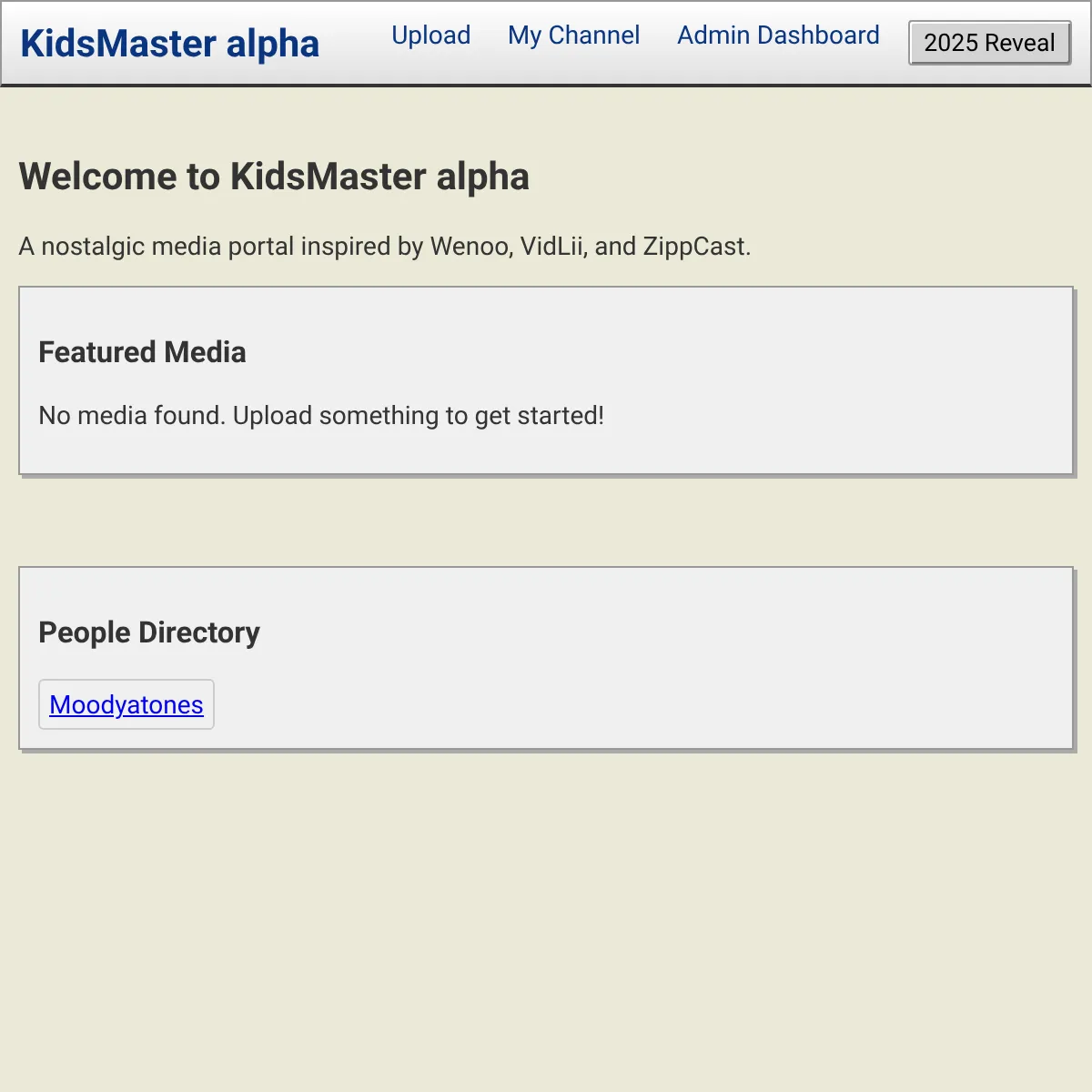
Task: Click empty area right of Moodyatones chip
Action: (637, 704)
